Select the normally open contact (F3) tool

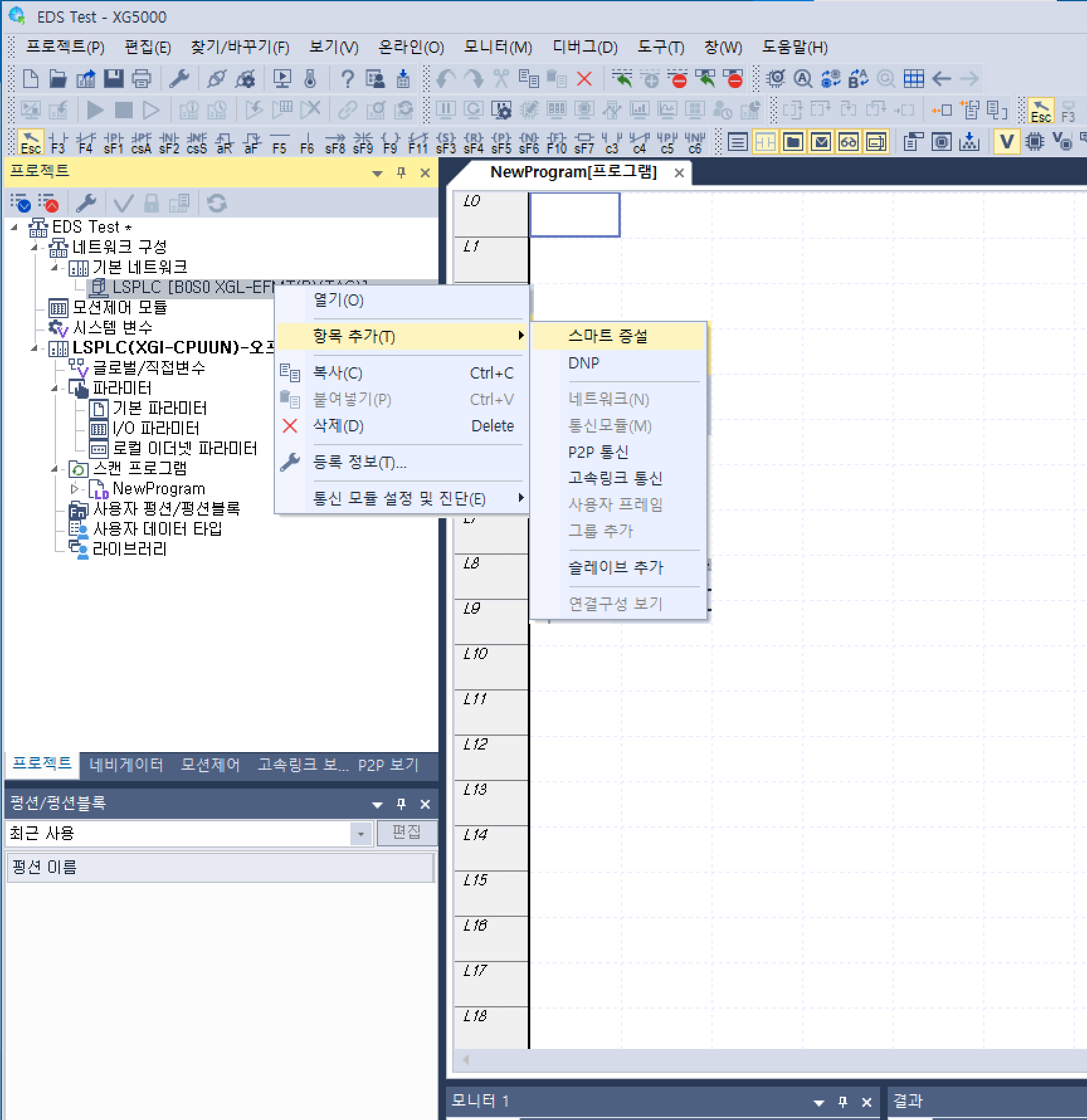[59, 141]
